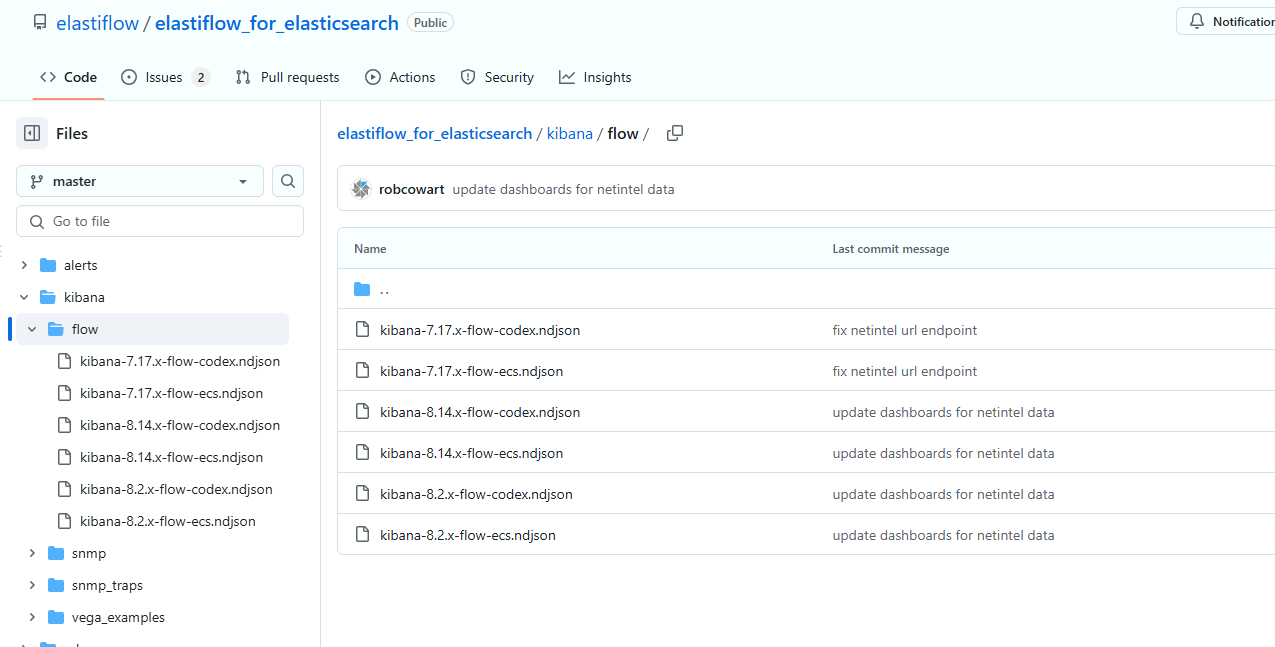
Task: Open the robcowart author link
Action: [x=412, y=189]
